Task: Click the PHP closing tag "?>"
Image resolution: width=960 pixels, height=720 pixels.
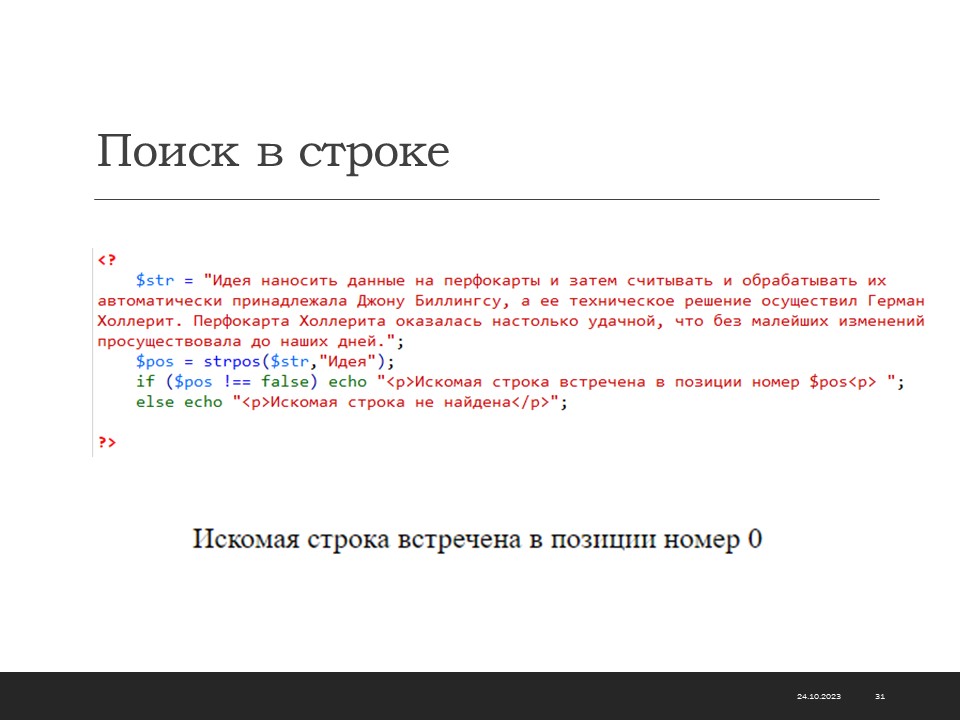Action: click(x=107, y=442)
